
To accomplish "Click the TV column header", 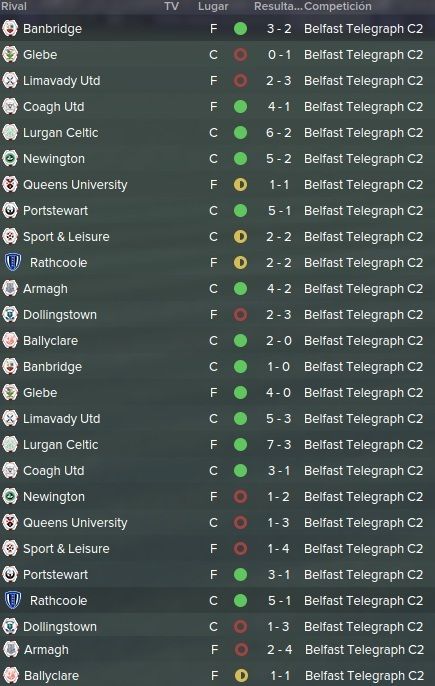I will 172,6.
